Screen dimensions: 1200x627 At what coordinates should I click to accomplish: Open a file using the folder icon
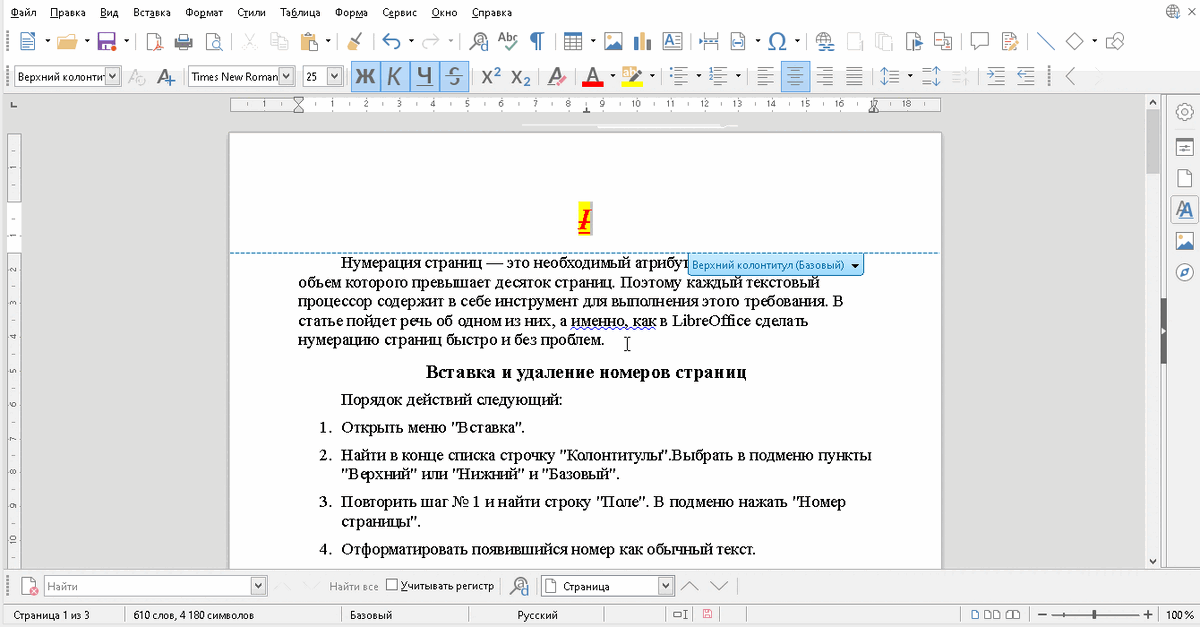(66, 42)
